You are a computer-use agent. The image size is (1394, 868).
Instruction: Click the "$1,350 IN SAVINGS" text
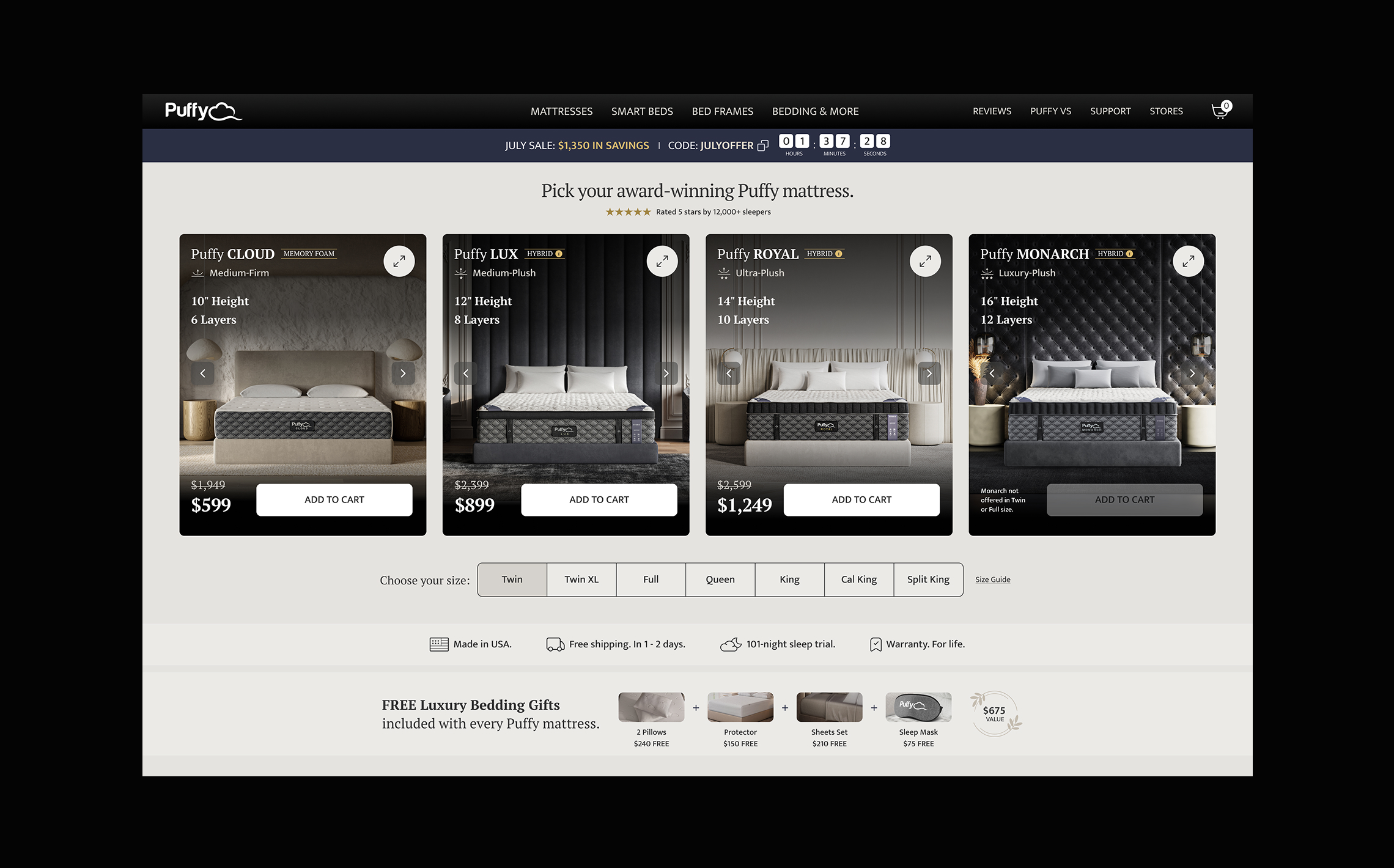click(603, 145)
